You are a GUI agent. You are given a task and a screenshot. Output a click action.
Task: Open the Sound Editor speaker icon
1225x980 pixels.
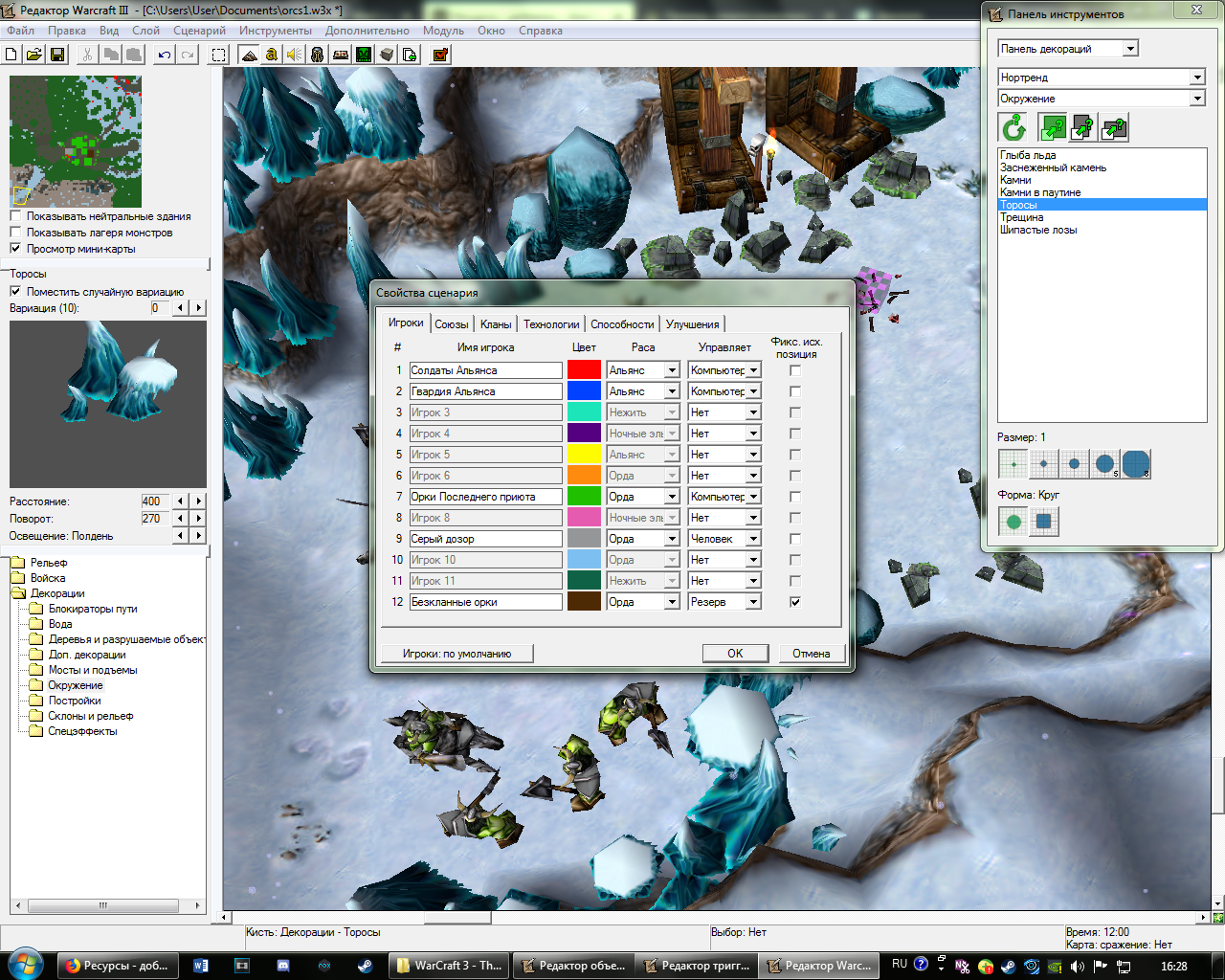pyautogui.click(x=295, y=55)
